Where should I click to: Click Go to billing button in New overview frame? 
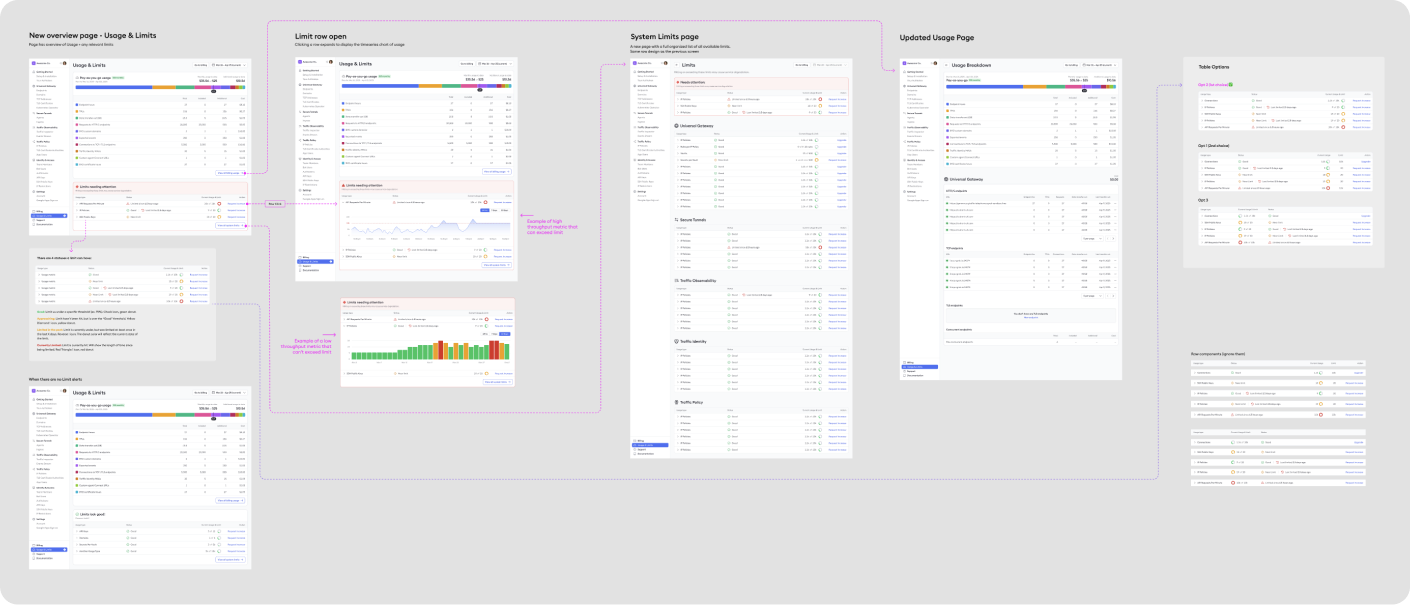(201, 64)
